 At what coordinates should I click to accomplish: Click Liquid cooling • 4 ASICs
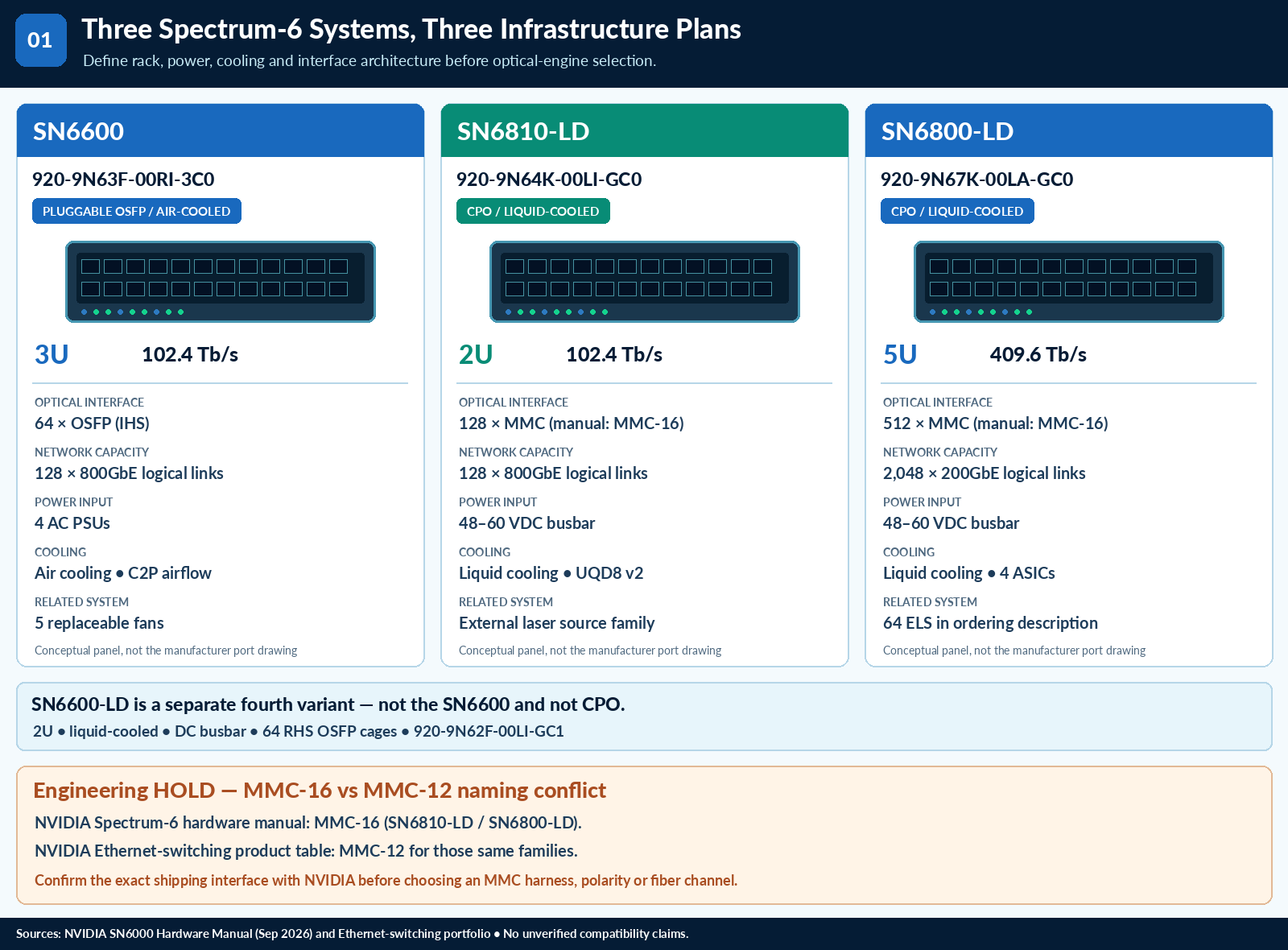[969, 573]
